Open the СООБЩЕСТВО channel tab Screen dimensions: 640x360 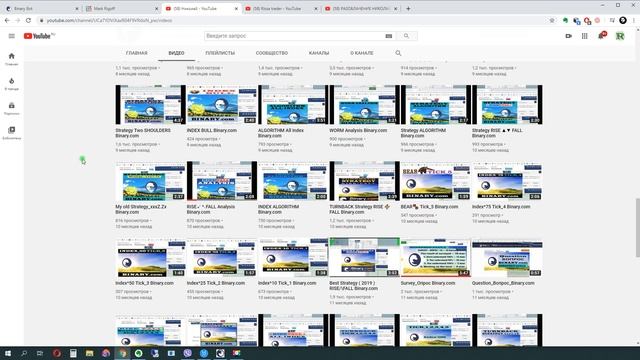[x=272, y=53]
